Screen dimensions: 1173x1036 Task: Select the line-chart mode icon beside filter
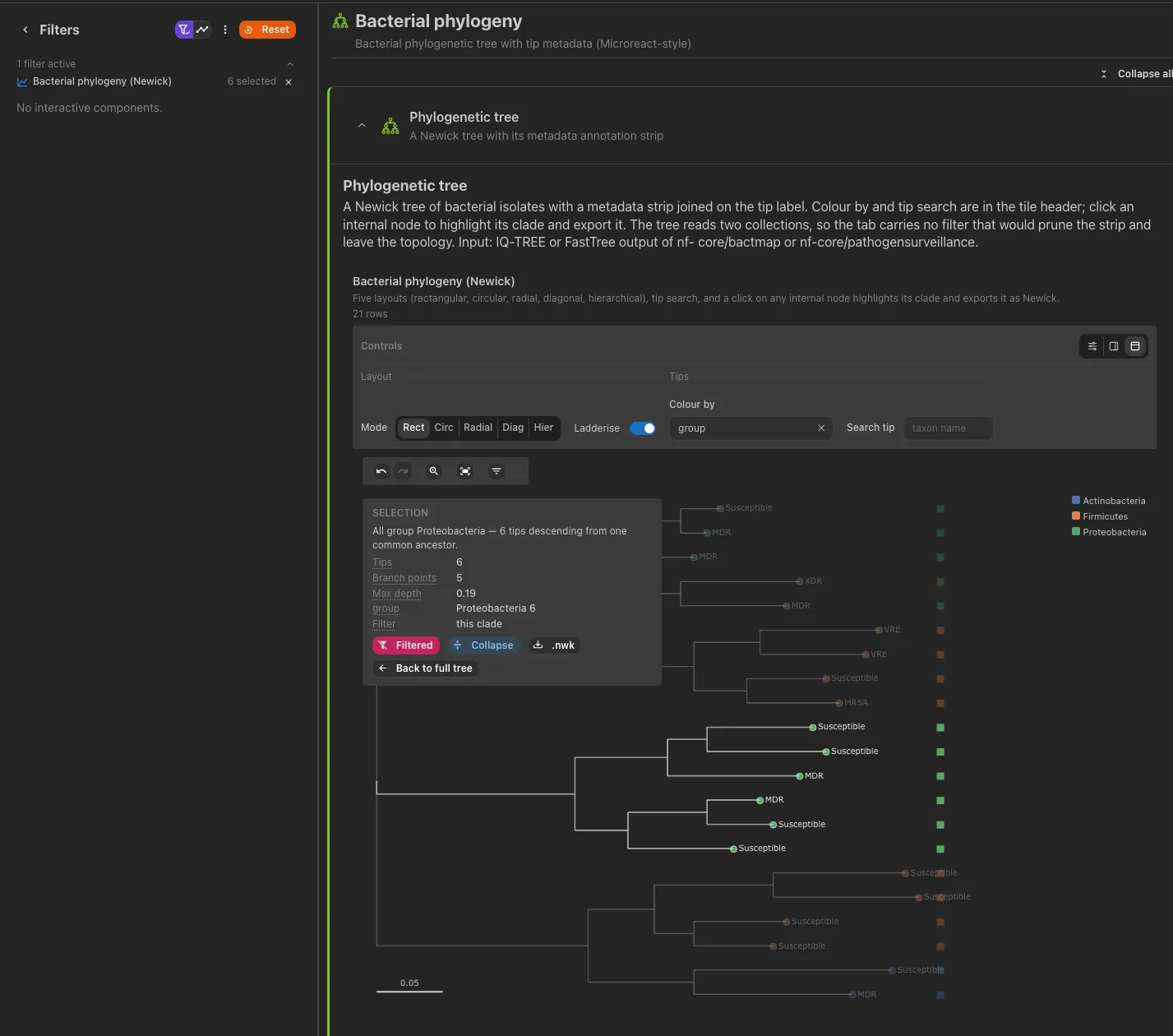point(202,30)
